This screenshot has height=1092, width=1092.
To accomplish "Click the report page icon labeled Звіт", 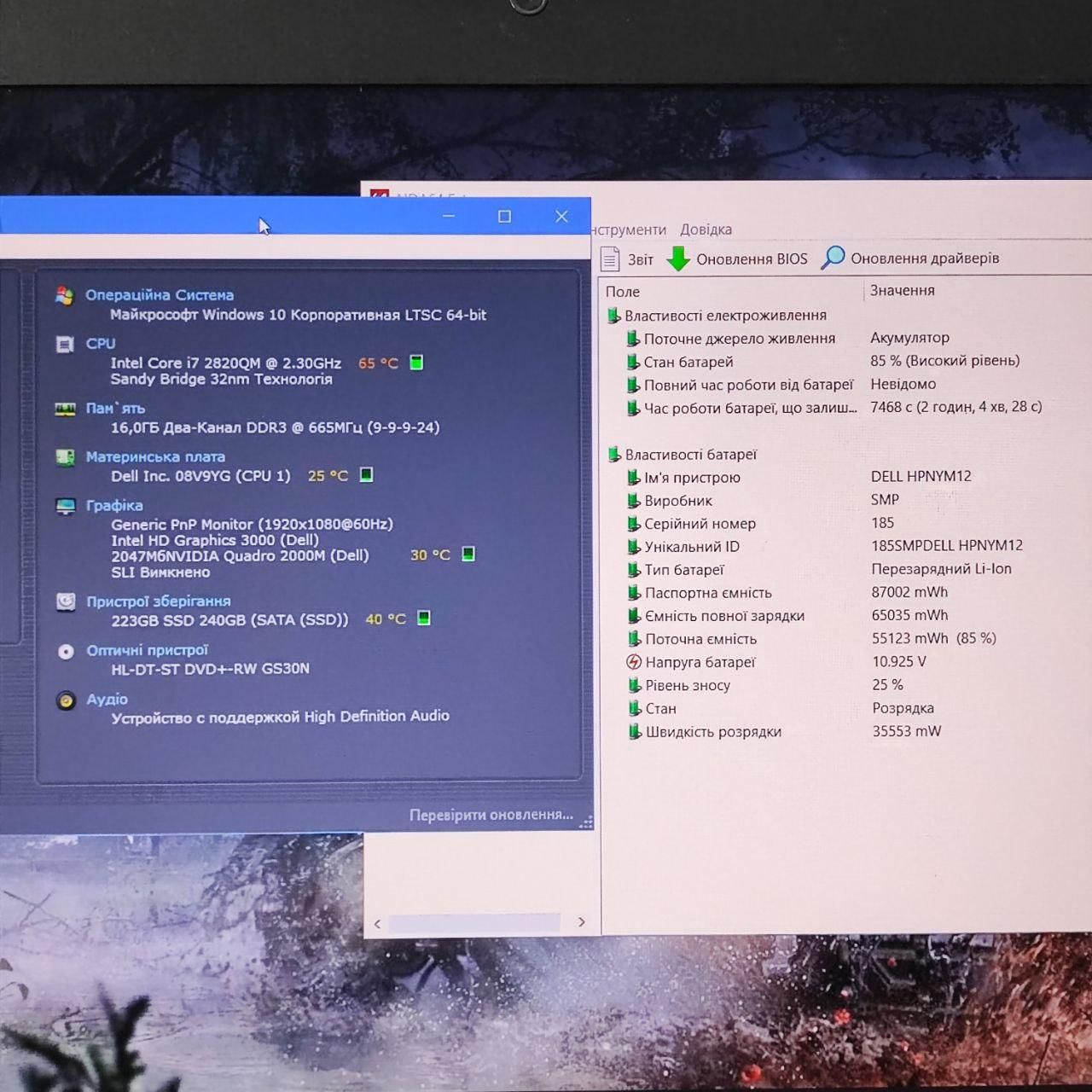I will [x=610, y=258].
